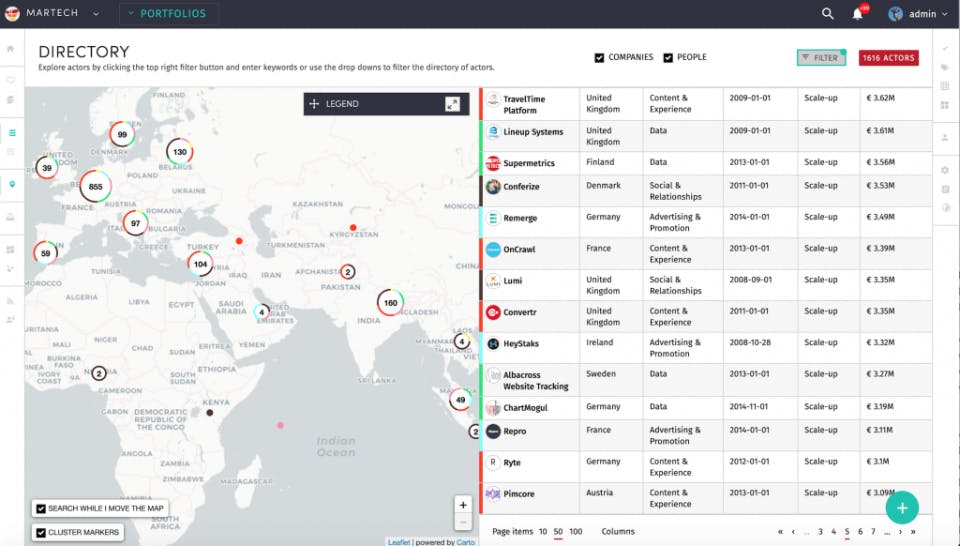The height and width of the screenshot is (546, 960).
Task: Open the ChartMogul row name
Action: pyautogui.click(x=525, y=408)
